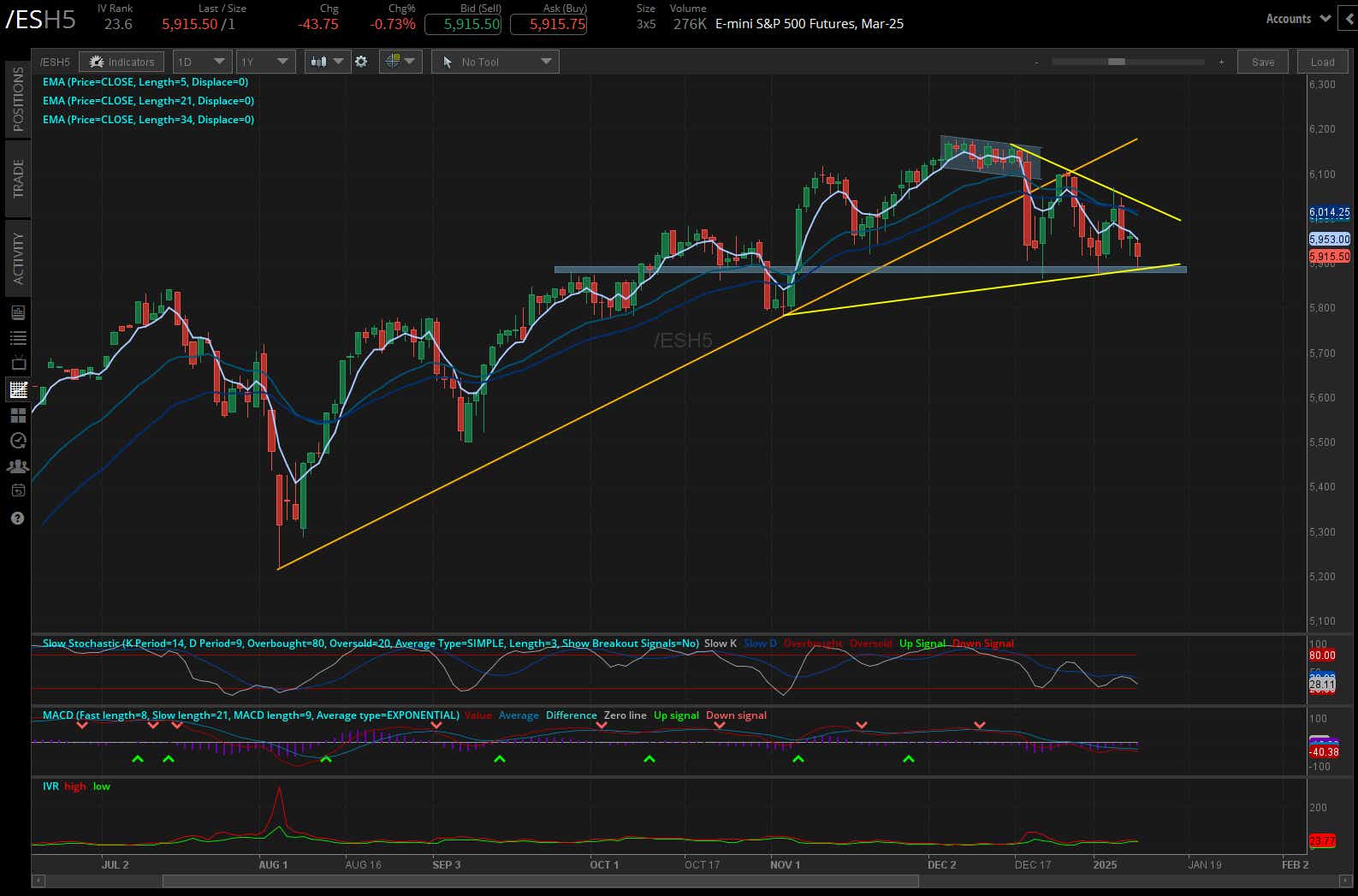The width and height of the screenshot is (1358, 896).
Task: Click the Save button
Action: [x=1262, y=62]
